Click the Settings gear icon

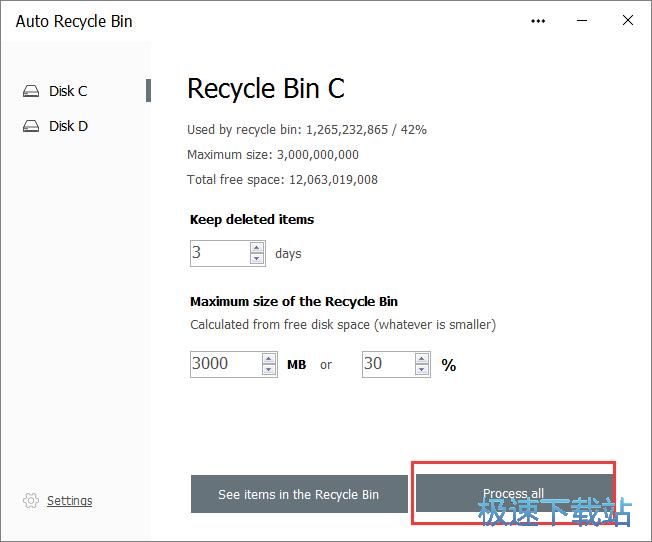click(31, 500)
